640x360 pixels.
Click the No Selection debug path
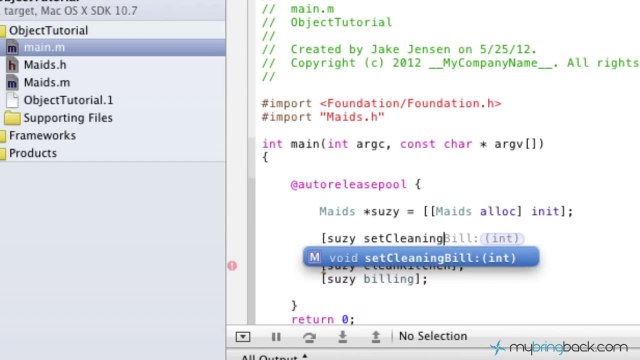click(433, 336)
